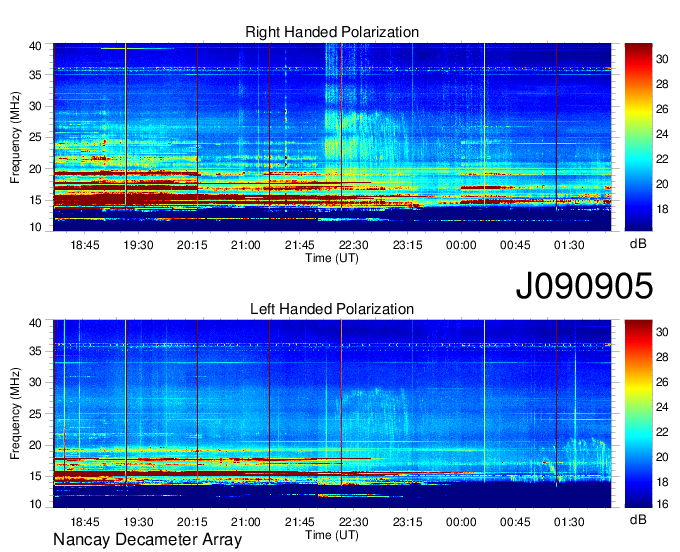Click the "10" MHz tick of the bottom plot
Viewport: 680px width, 552px height.
coord(35,504)
